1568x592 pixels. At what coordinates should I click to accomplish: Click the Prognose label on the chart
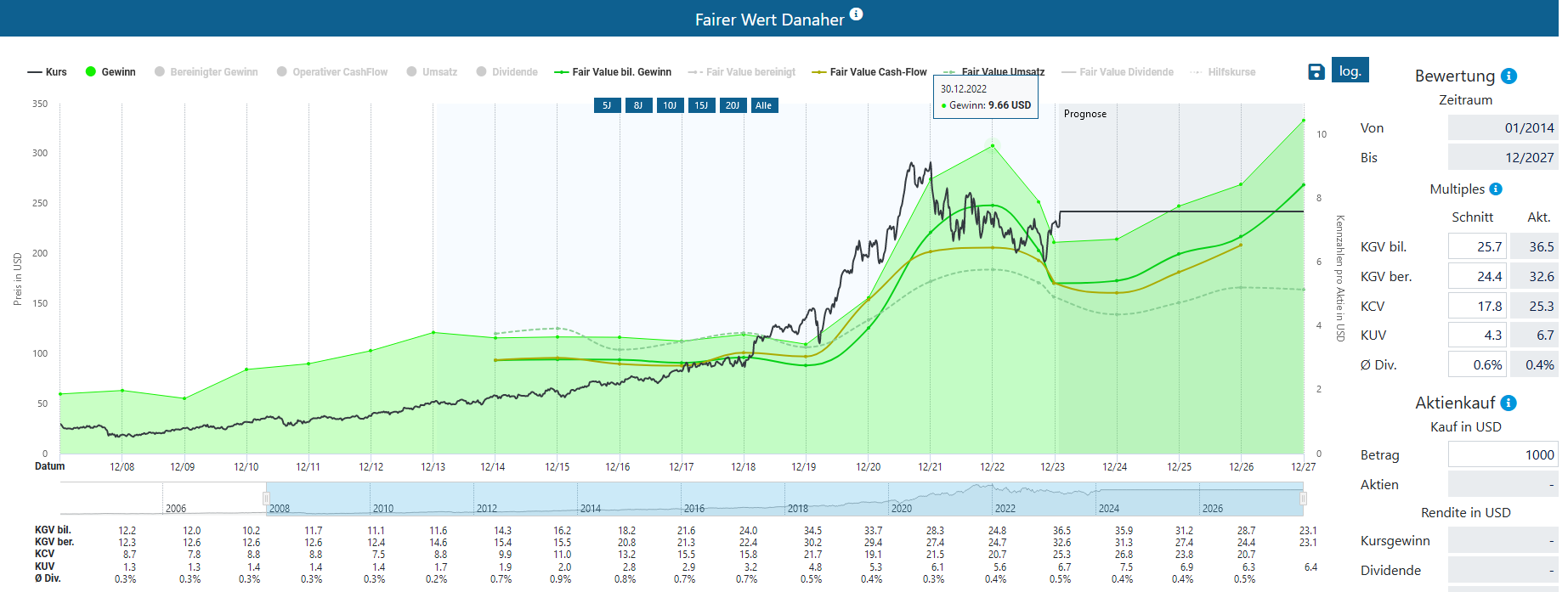1085,114
